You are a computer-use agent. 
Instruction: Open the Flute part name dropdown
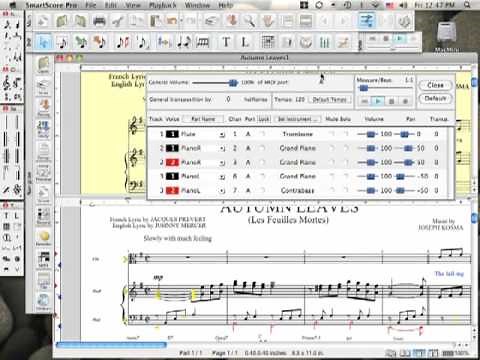222,134
